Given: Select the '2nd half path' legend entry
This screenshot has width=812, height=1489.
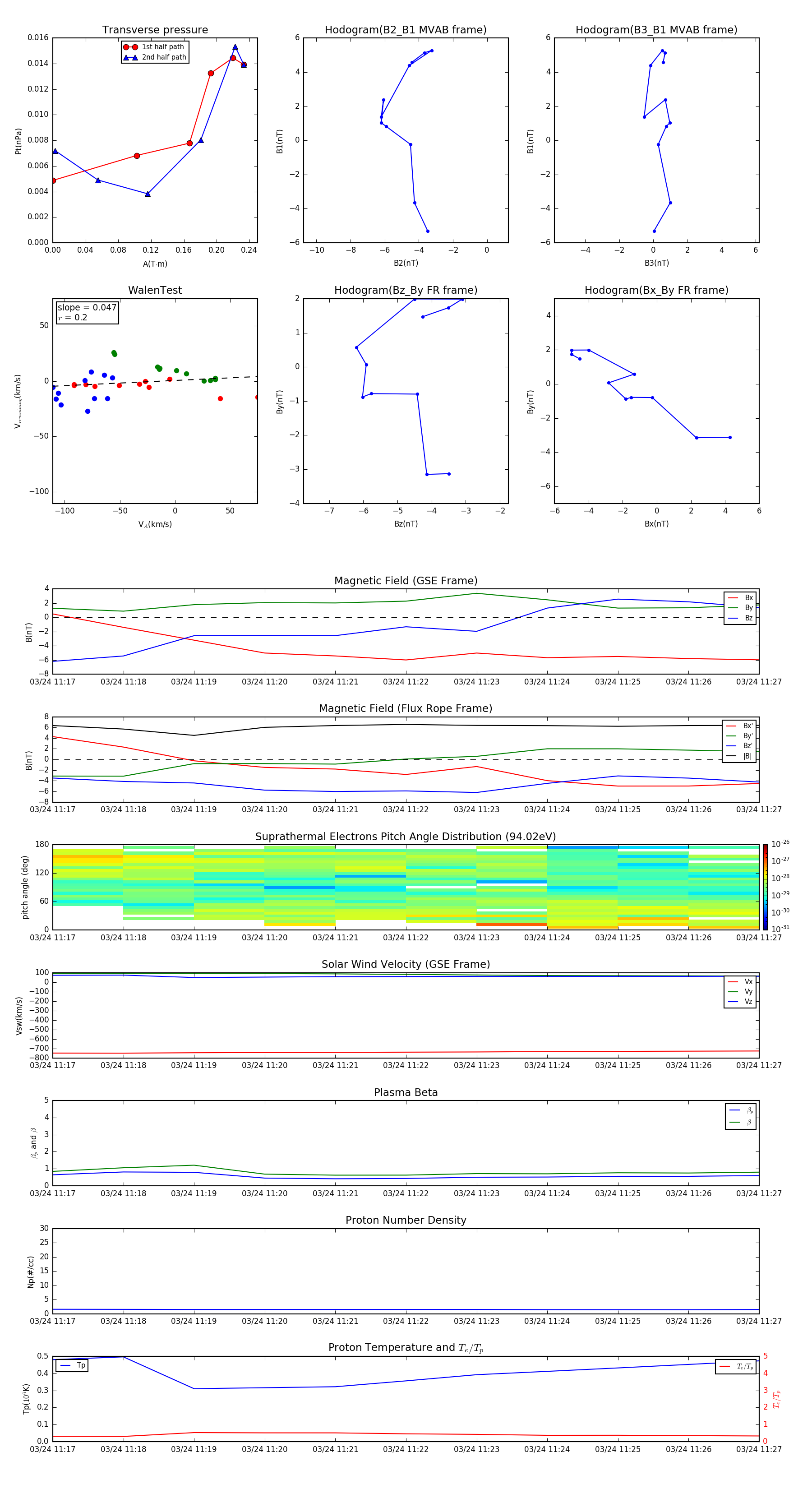Looking at the screenshot, I should point(155,57).
